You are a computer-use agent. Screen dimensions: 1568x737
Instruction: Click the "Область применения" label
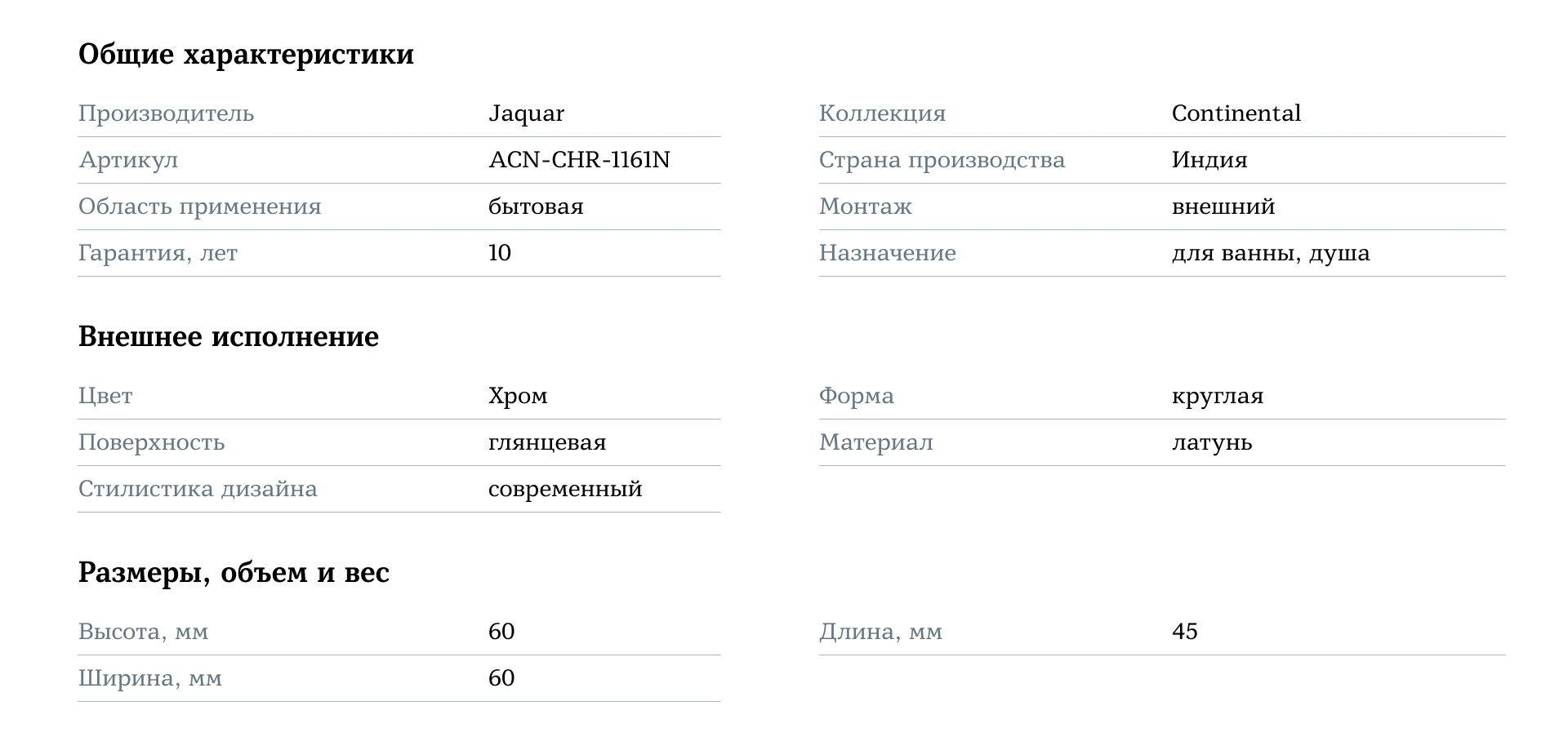(x=199, y=206)
